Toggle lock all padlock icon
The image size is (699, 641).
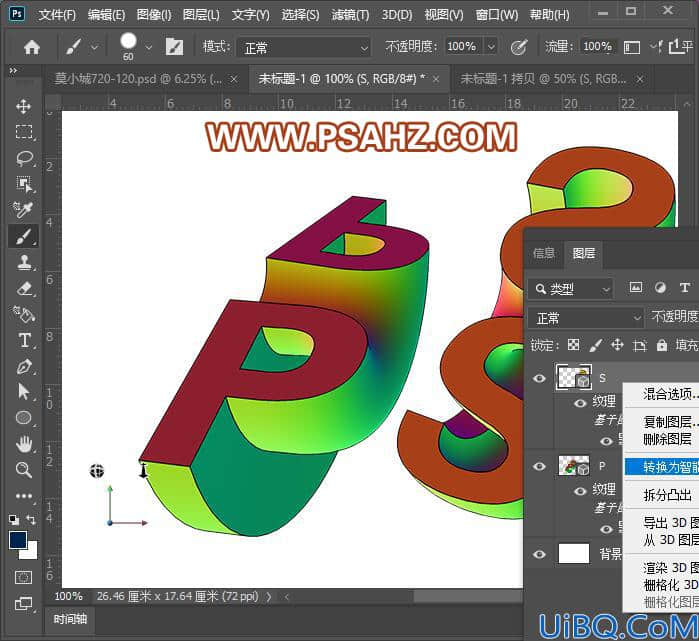662,345
